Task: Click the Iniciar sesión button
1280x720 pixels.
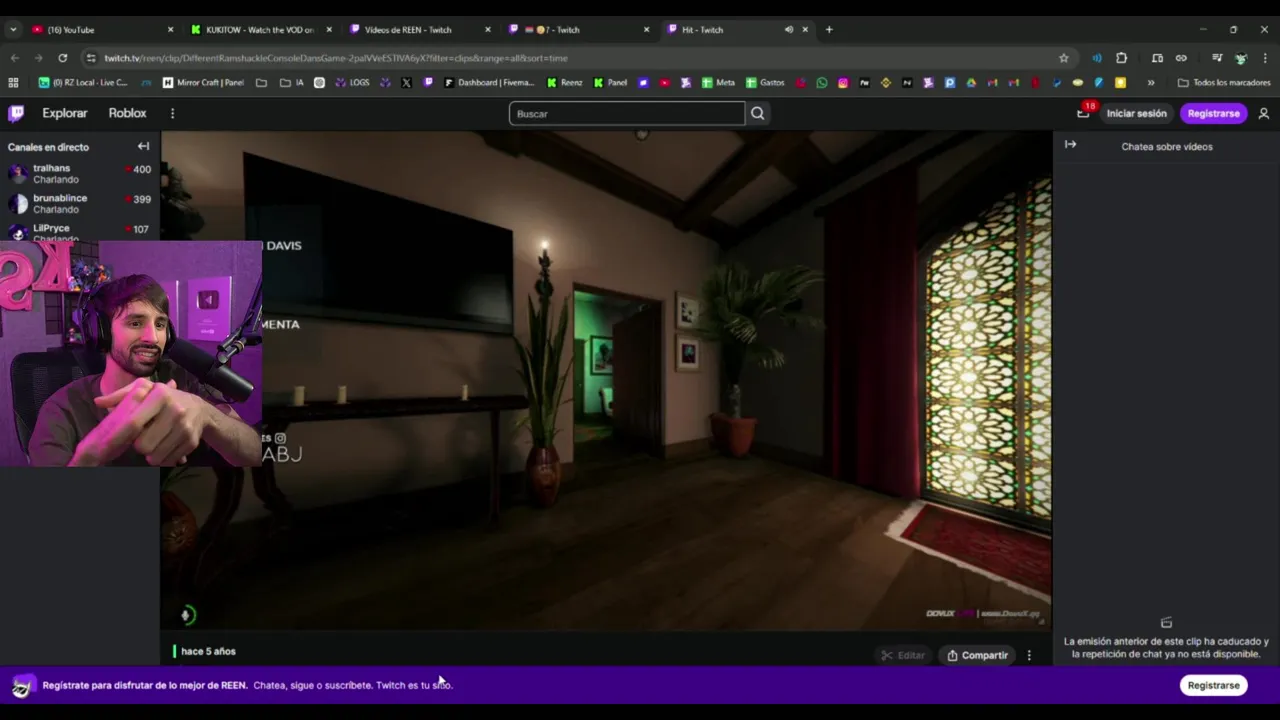Action: click(1136, 113)
